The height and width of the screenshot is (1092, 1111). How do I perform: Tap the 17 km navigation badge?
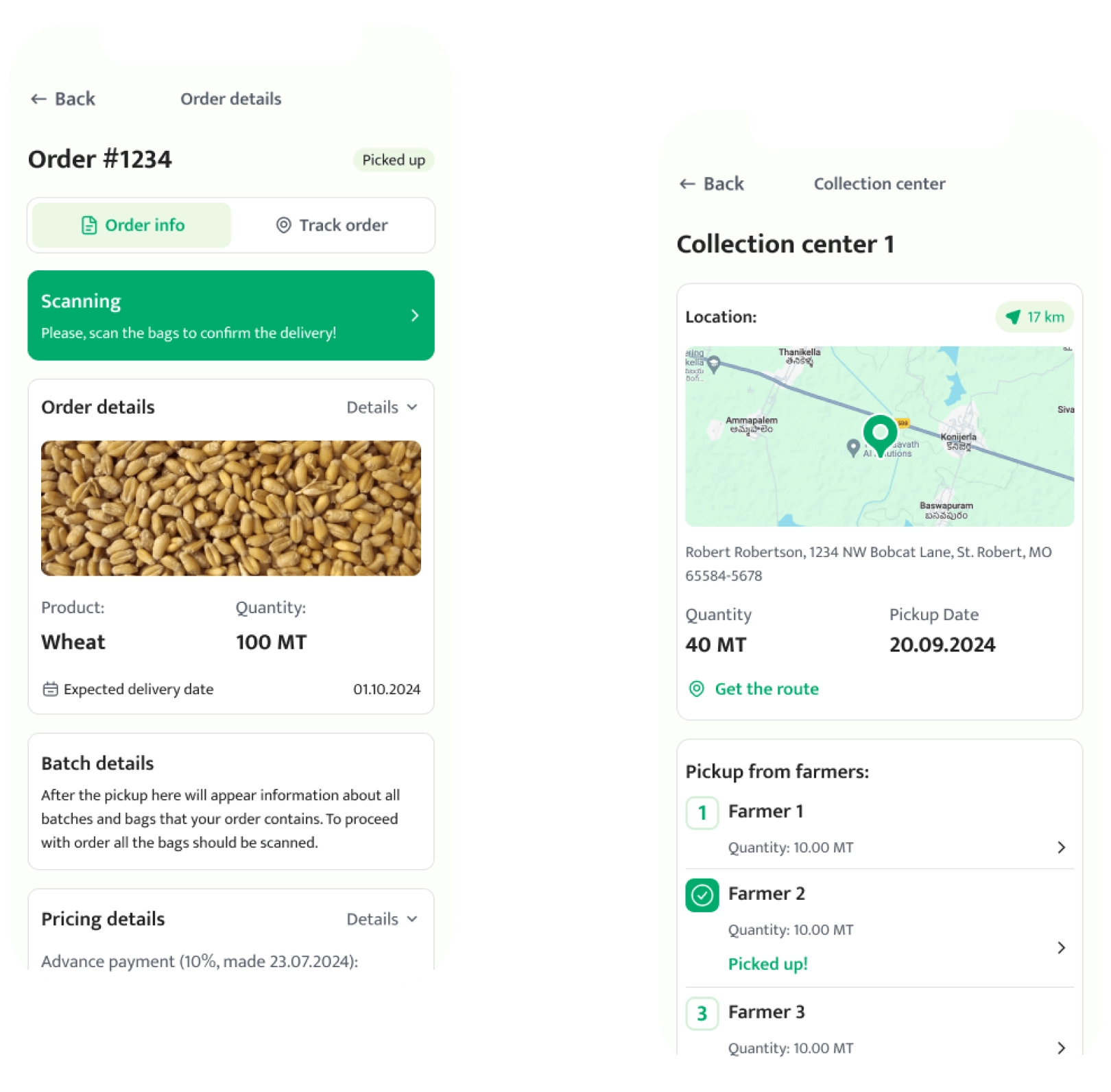[1034, 317]
